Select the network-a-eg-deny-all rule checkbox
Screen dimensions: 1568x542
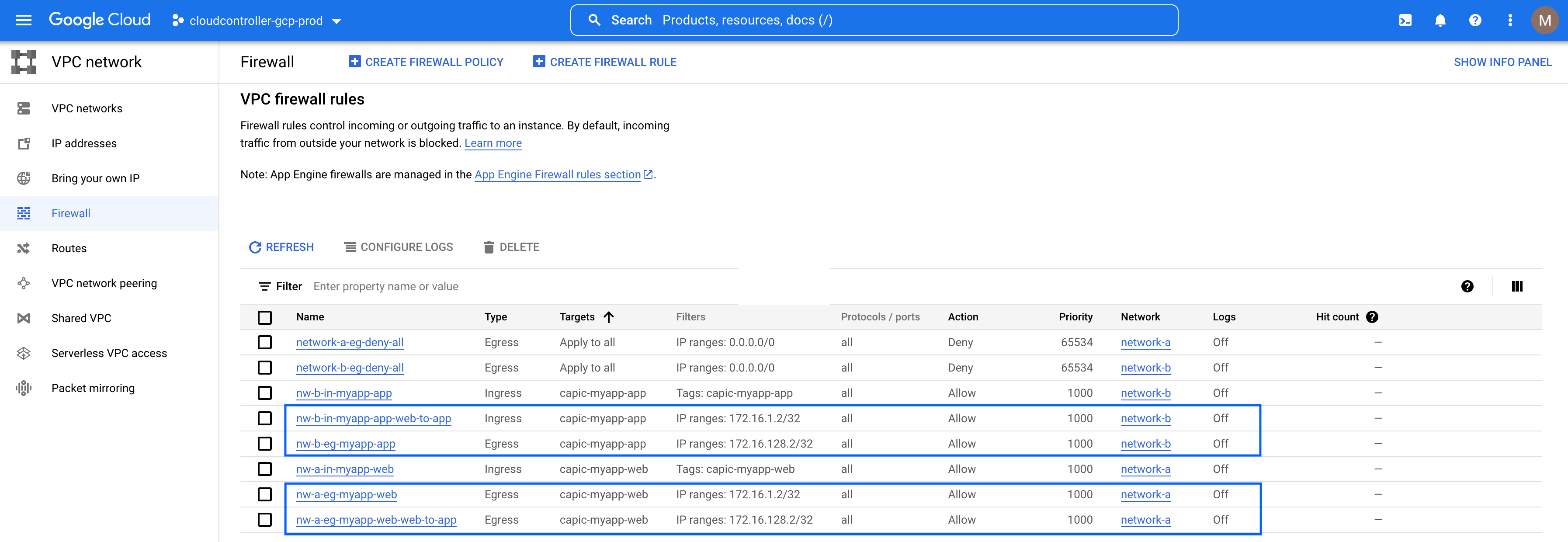265,342
